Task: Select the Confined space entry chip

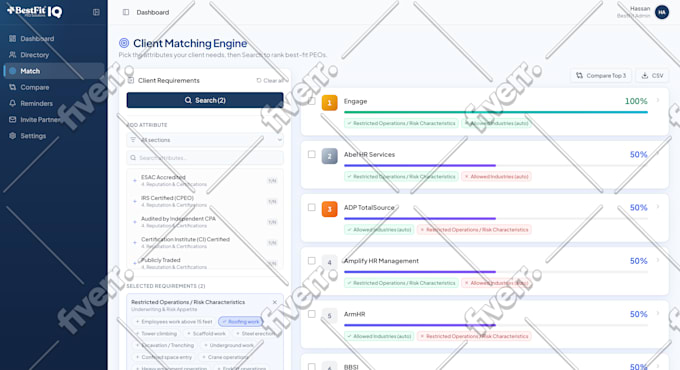Action: (x=163, y=357)
